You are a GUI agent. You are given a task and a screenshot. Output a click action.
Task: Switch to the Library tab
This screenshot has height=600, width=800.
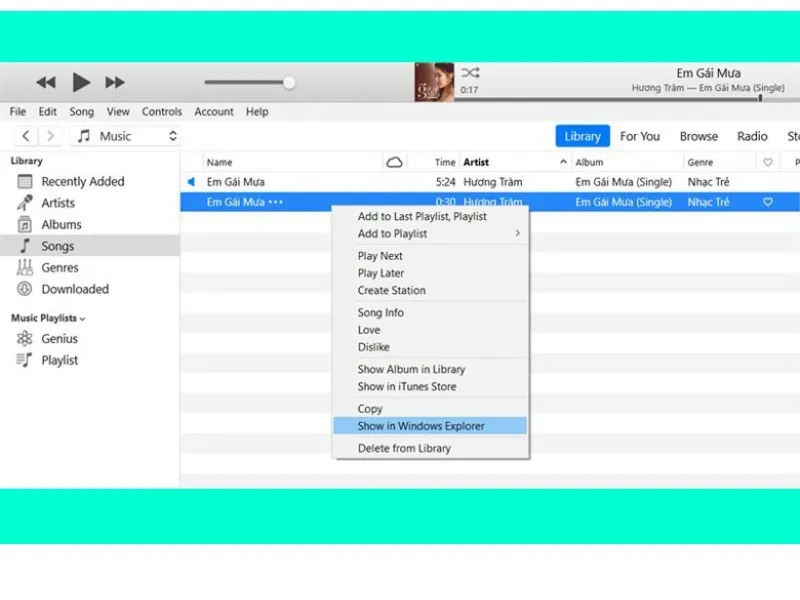click(583, 136)
